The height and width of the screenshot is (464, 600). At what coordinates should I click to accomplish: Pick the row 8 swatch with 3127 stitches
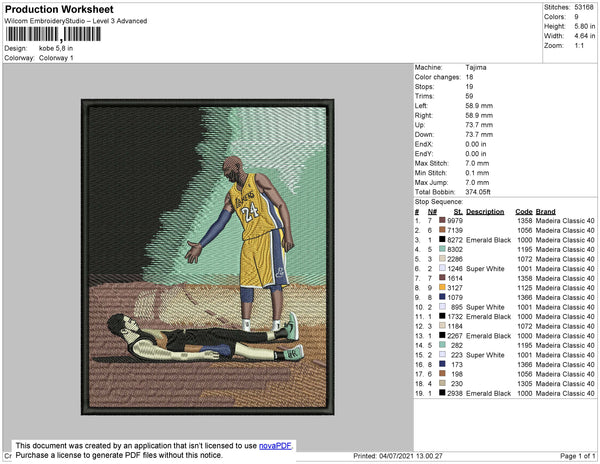pos(442,287)
